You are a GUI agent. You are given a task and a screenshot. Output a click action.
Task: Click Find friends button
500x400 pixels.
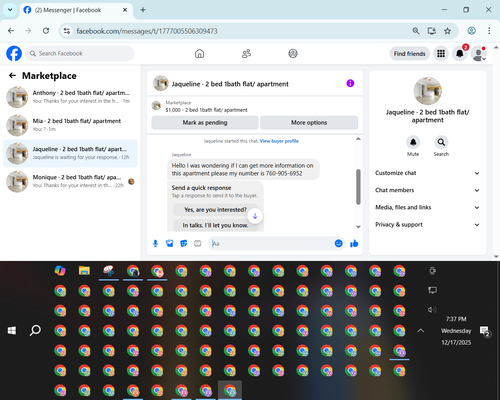coord(409,54)
